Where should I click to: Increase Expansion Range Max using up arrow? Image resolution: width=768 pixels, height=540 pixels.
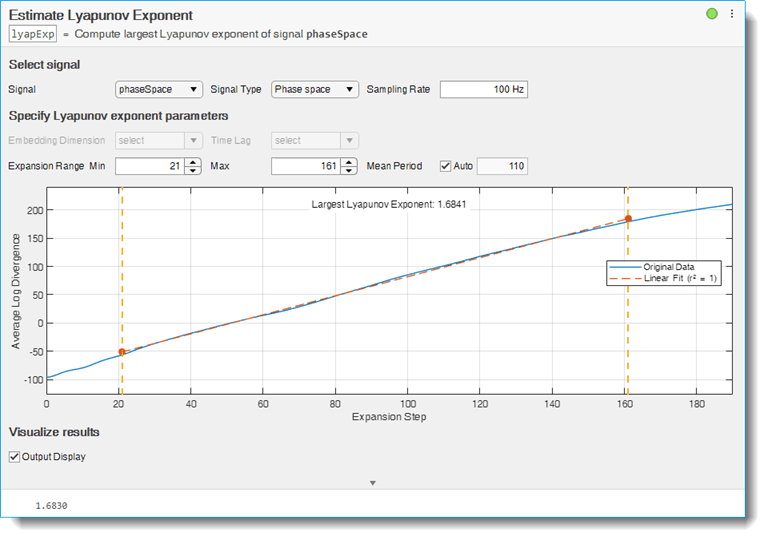tap(349, 162)
